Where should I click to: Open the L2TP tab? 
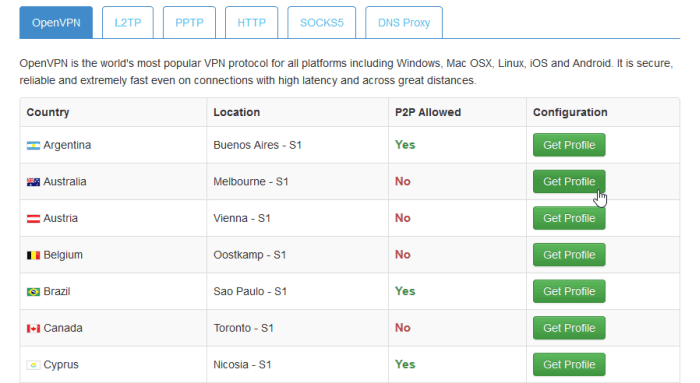click(x=128, y=22)
